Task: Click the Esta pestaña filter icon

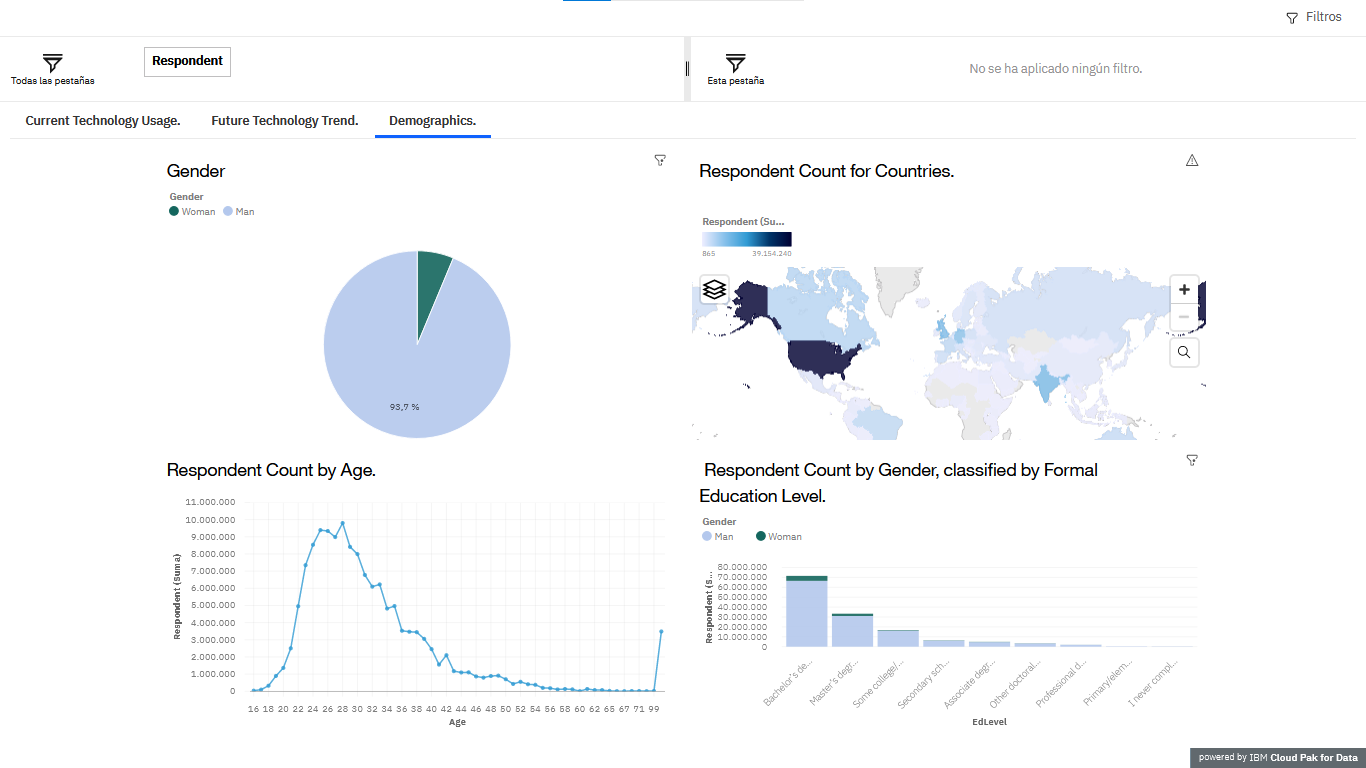Action: (735, 63)
